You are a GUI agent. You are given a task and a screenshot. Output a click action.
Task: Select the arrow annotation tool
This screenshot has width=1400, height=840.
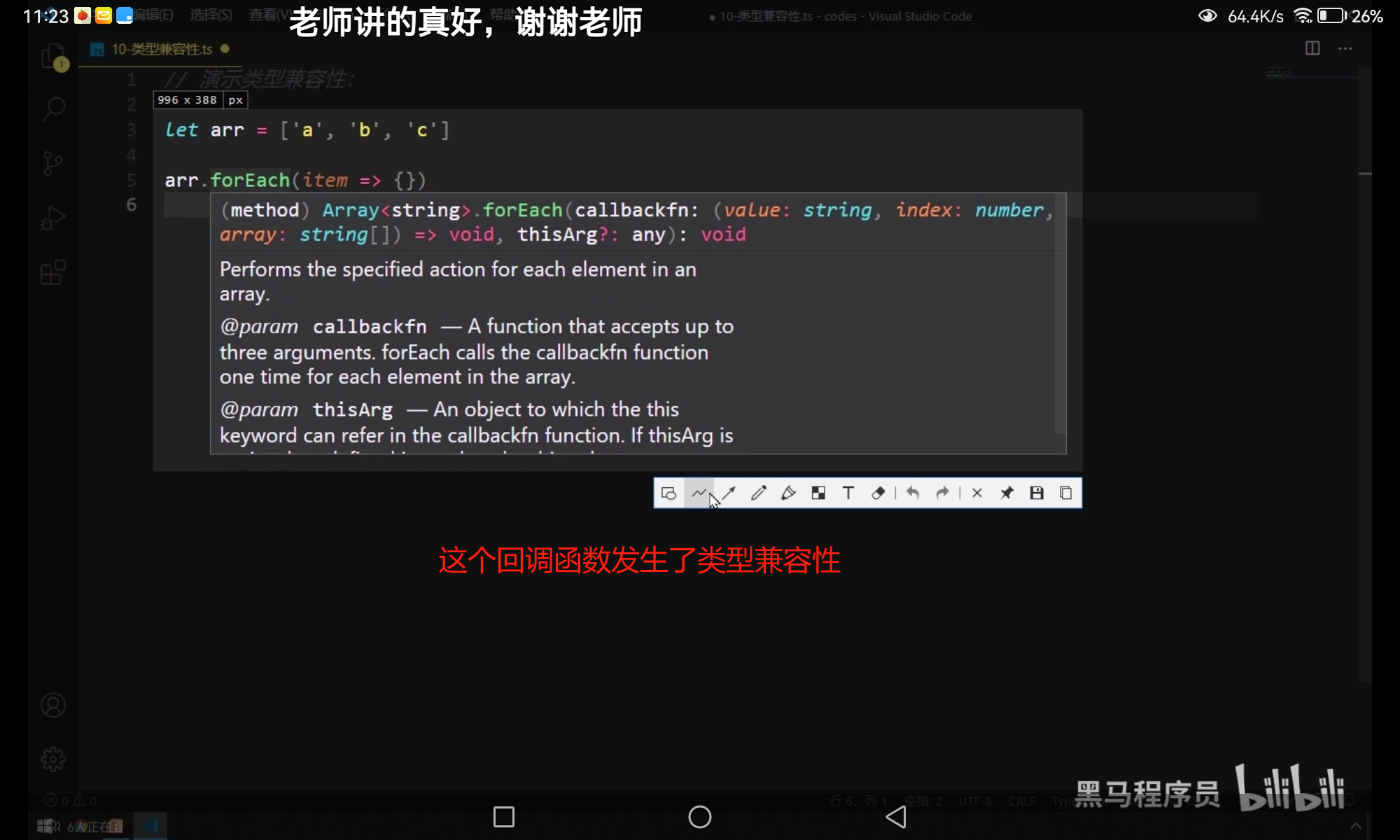[729, 493]
